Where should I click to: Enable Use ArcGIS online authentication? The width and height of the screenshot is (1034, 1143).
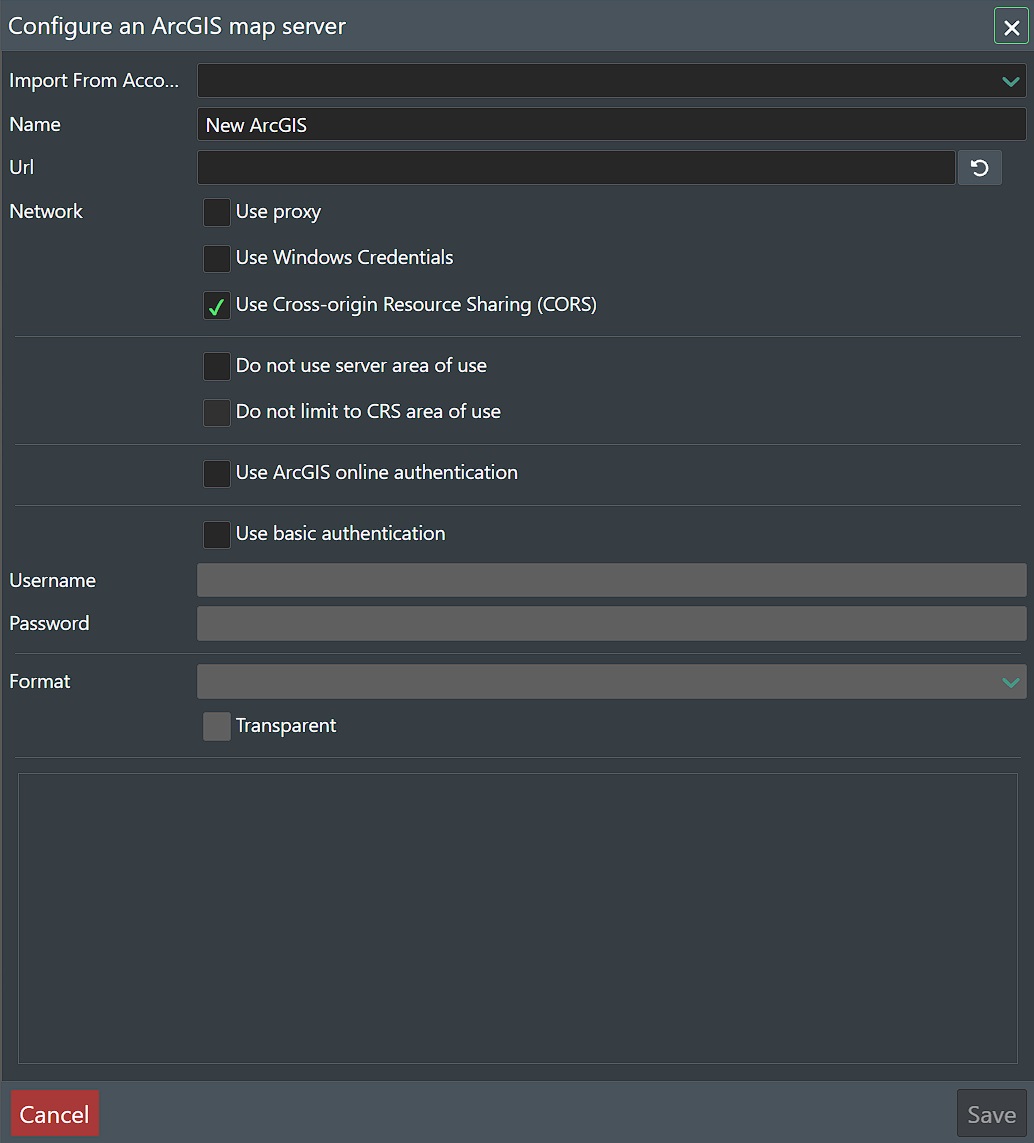pos(217,473)
